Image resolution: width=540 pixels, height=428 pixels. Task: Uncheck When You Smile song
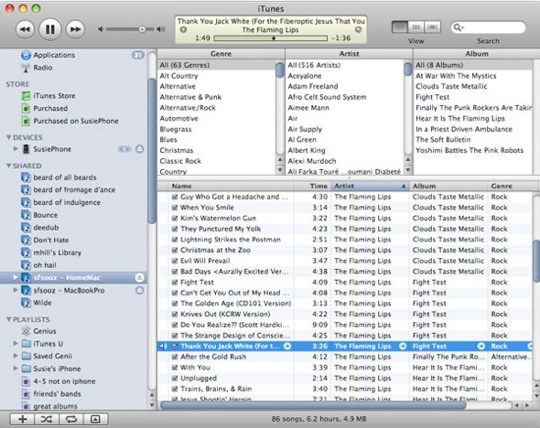(175, 208)
